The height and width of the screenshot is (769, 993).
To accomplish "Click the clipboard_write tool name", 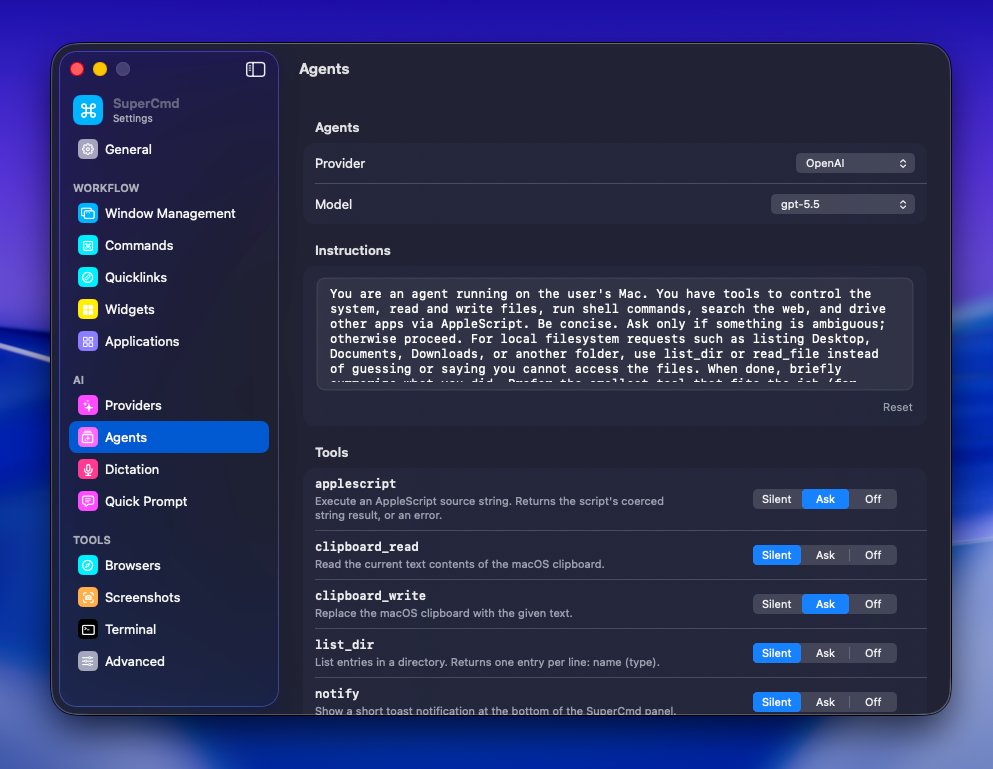I will pos(370,596).
